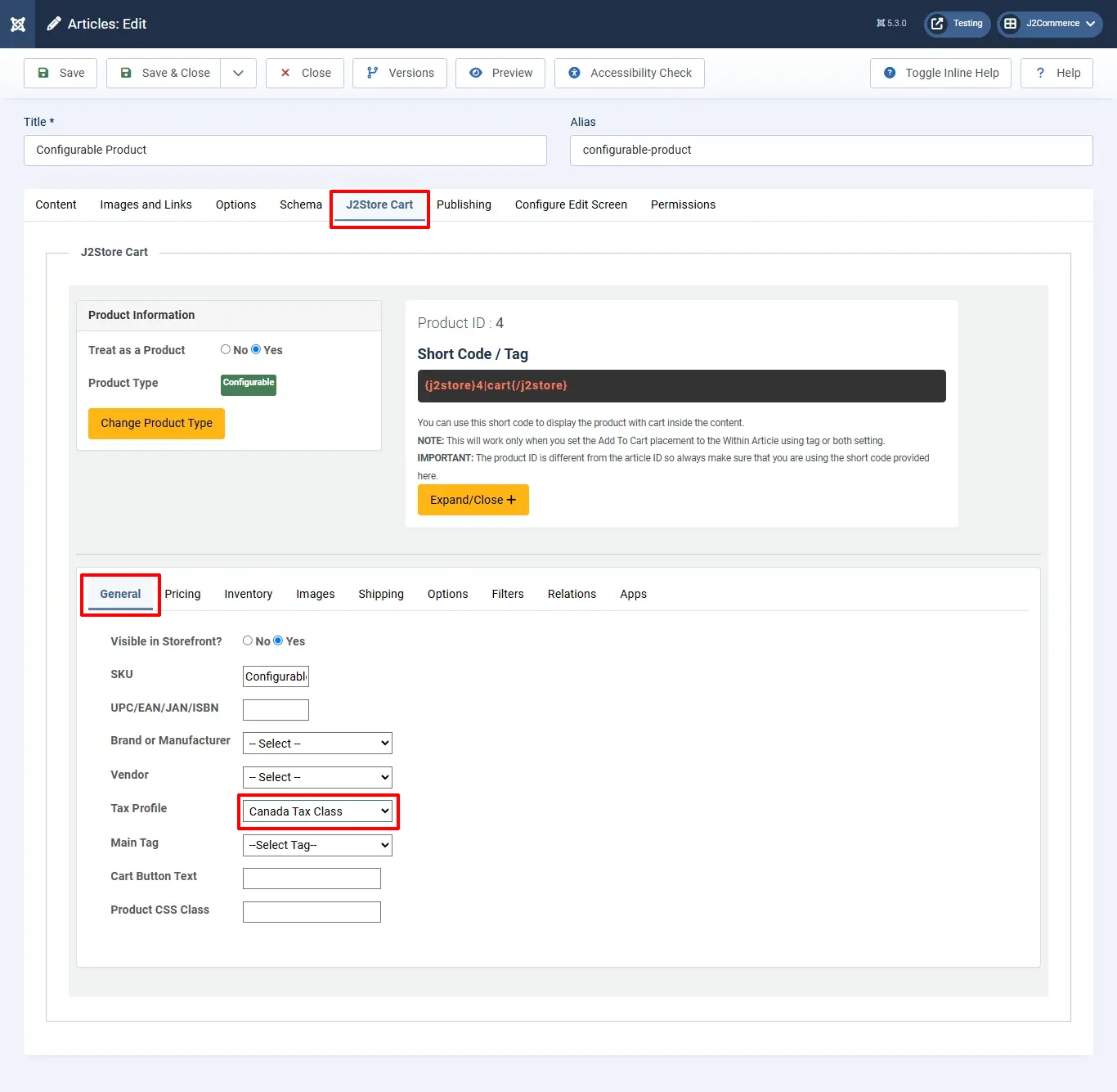Open the Apps tab

click(633, 594)
